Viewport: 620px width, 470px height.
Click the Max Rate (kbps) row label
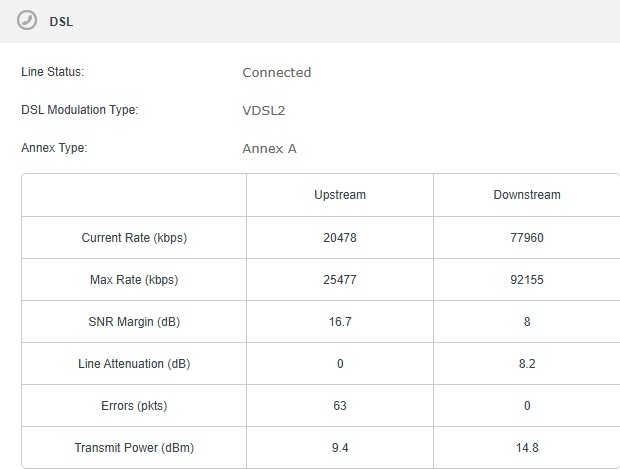134,280
